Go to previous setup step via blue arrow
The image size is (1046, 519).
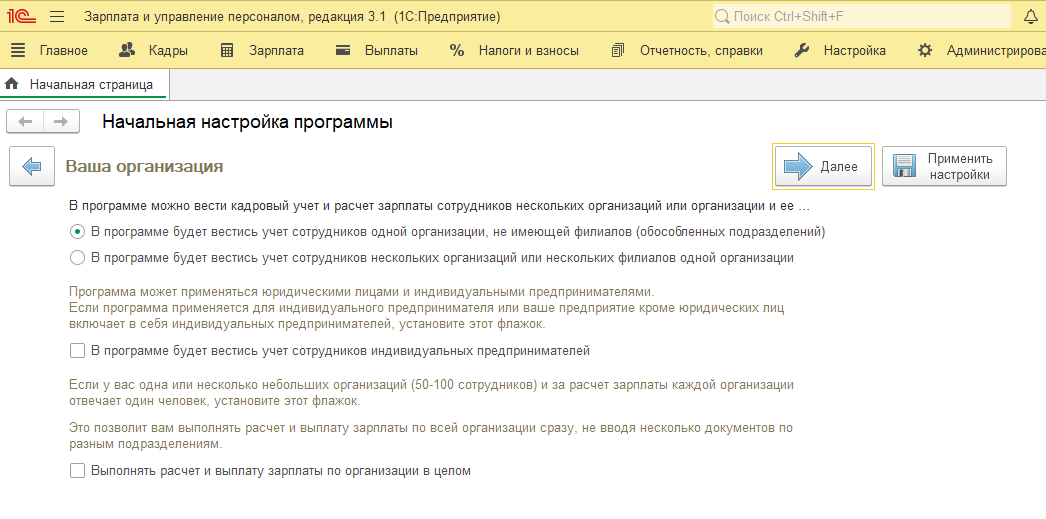tap(32, 166)
